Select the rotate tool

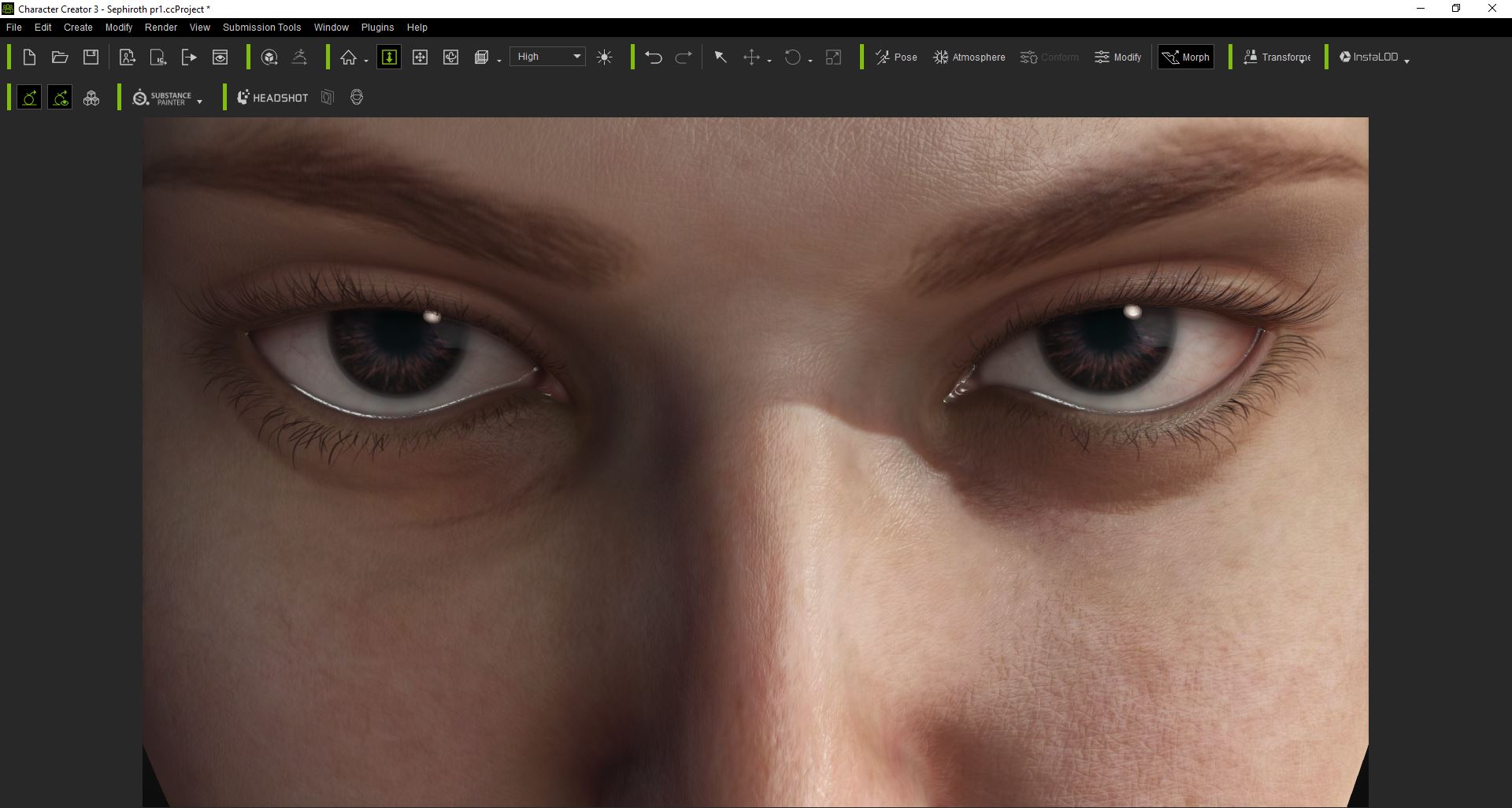792,57
